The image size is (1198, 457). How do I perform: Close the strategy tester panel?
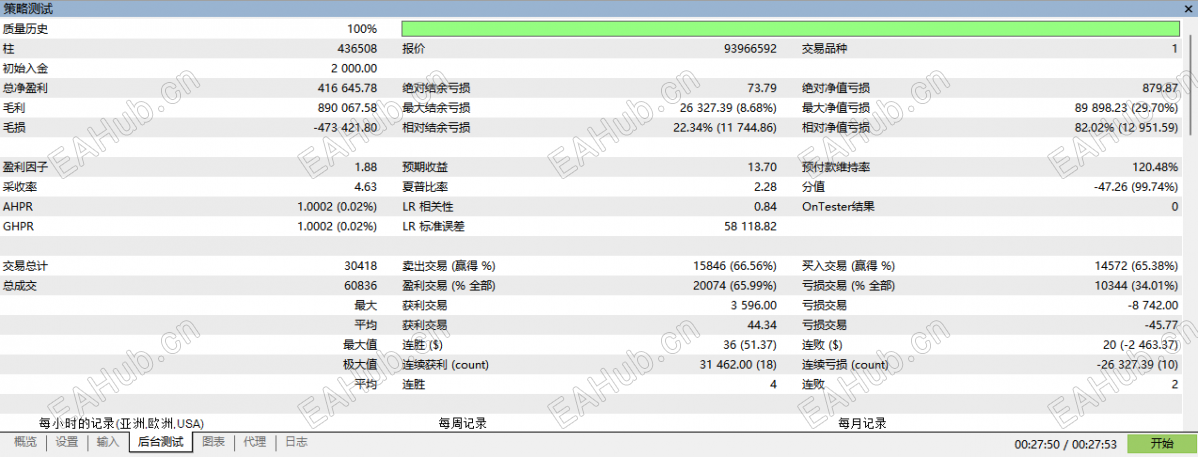coord(1189,8)
